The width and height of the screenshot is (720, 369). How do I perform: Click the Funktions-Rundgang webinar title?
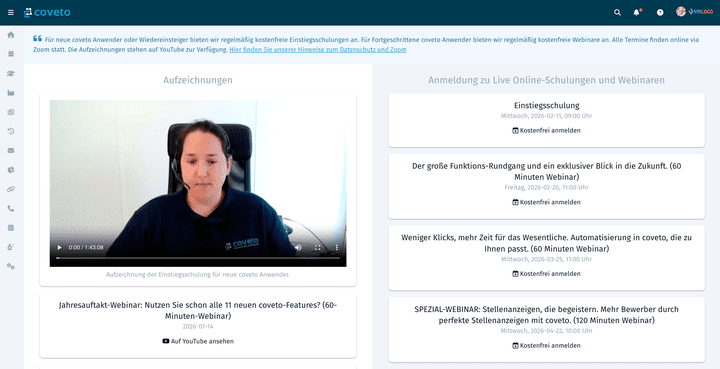pos(546,172)
